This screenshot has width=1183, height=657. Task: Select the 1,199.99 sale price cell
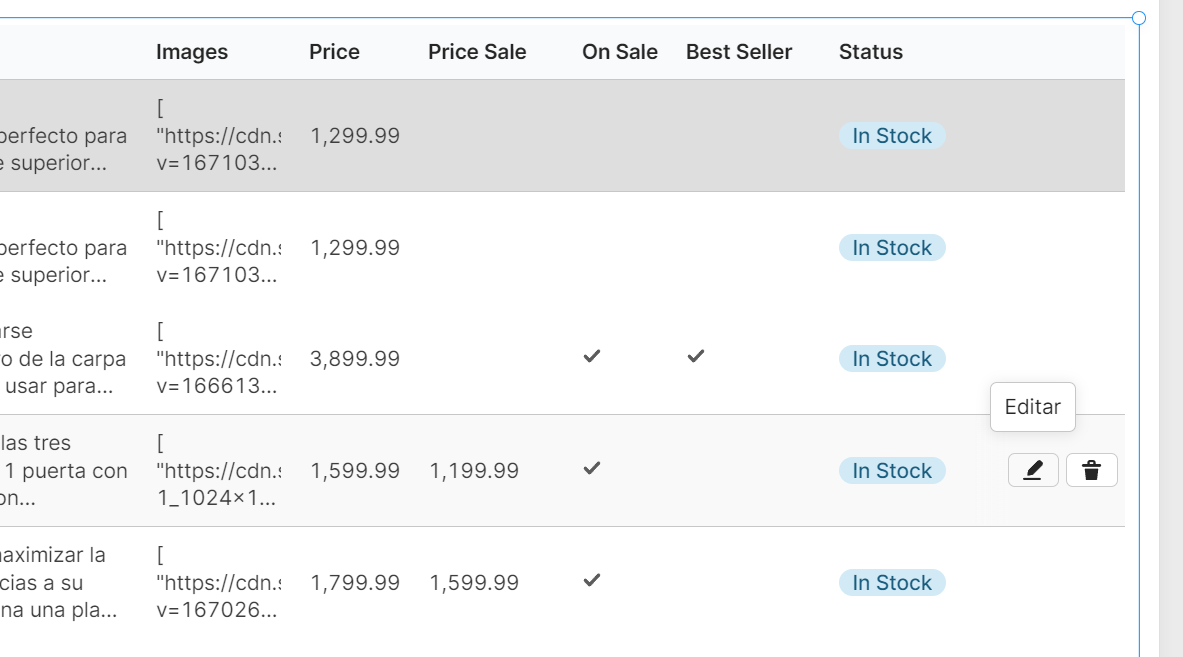474,471
